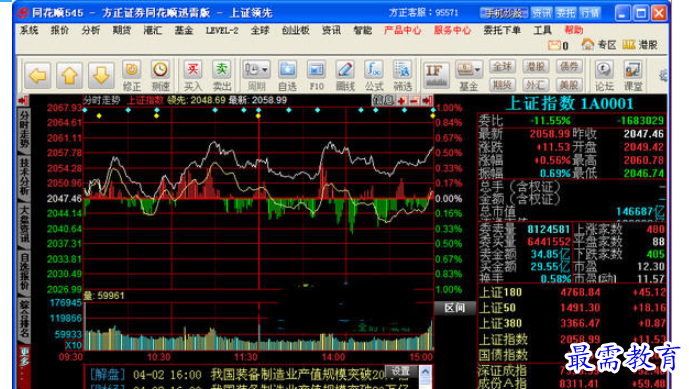Image resolution: width=689 pixels, height=389 pixels.
Task: Click the 行情 title bar button
Action: (589, 13)
